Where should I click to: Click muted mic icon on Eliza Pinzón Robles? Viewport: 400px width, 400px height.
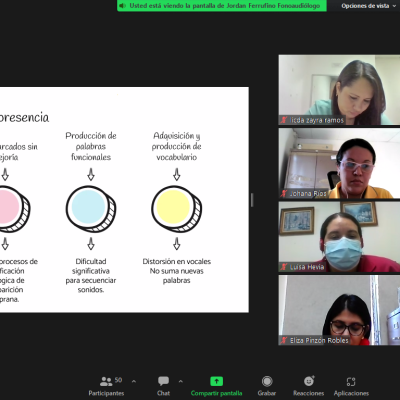pyautogui.click(x=284, y=340)
